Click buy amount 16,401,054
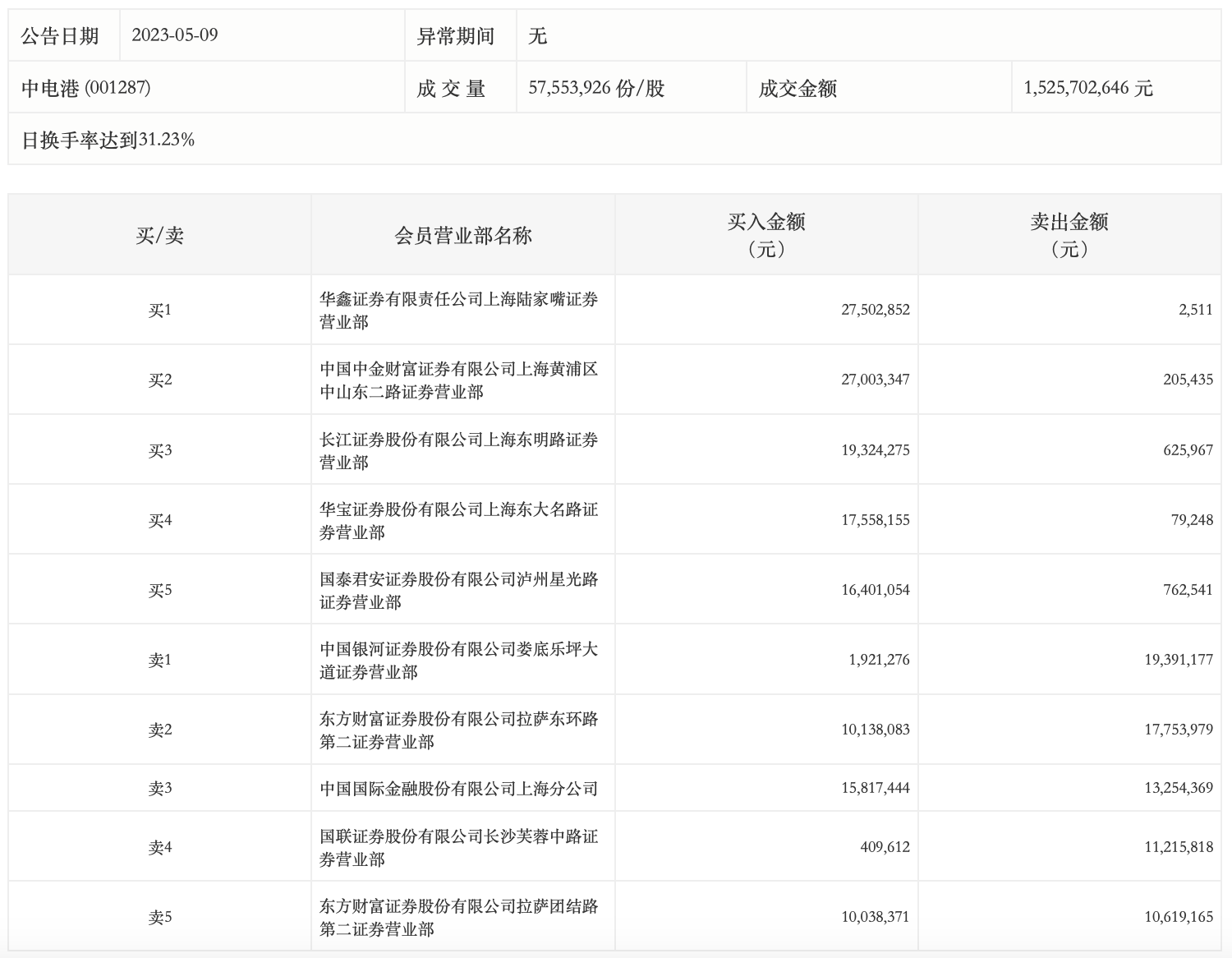 coord(876,590)
